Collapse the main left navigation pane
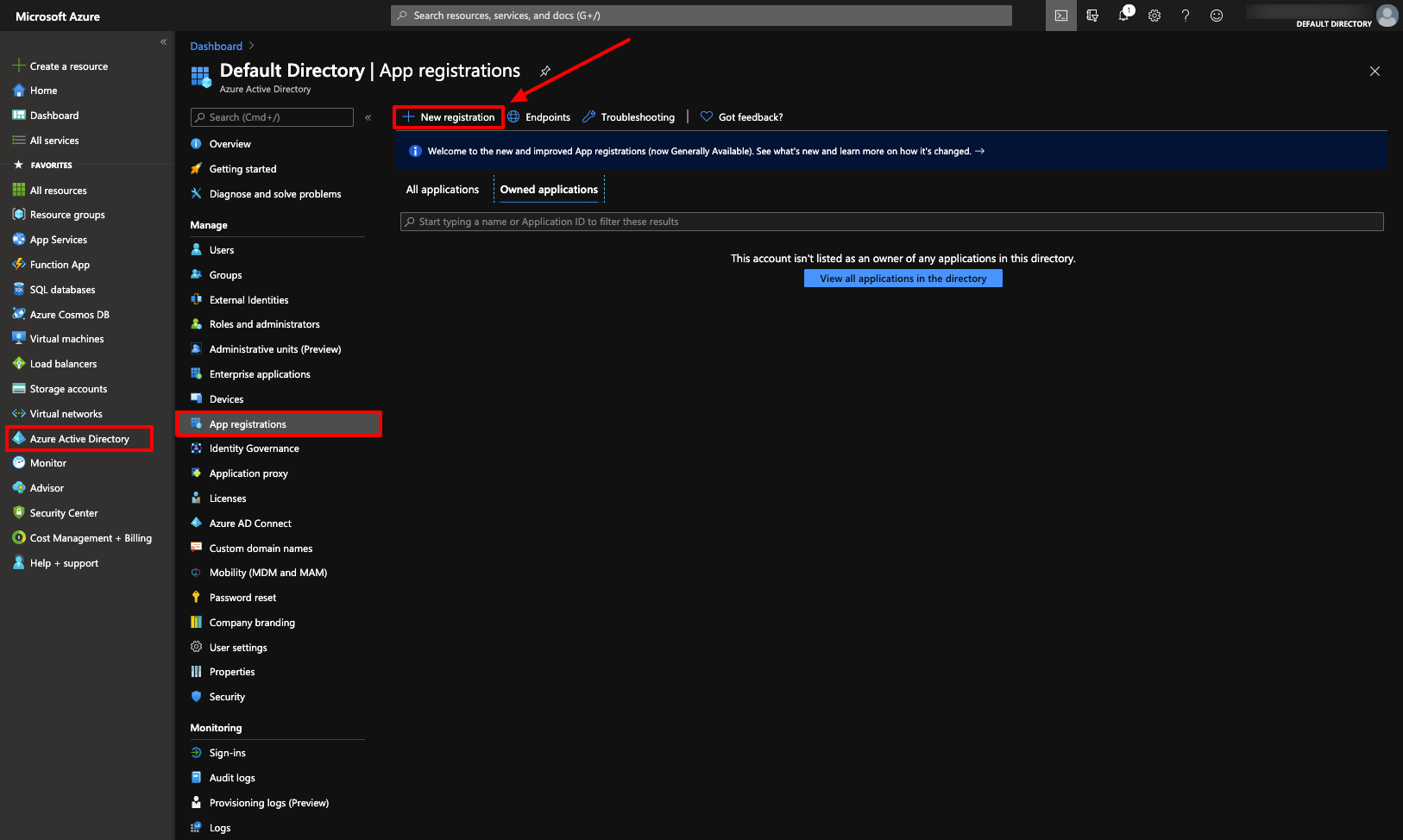The width and height of the screenshot is (1403, 840). (x=163, y=41)
